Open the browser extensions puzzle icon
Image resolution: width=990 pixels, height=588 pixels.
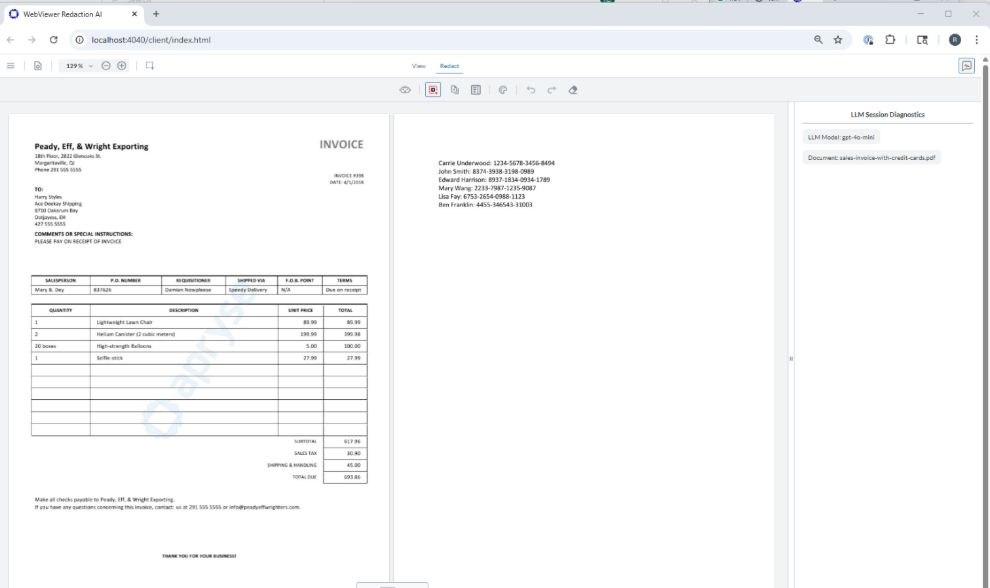coord(890,40)
